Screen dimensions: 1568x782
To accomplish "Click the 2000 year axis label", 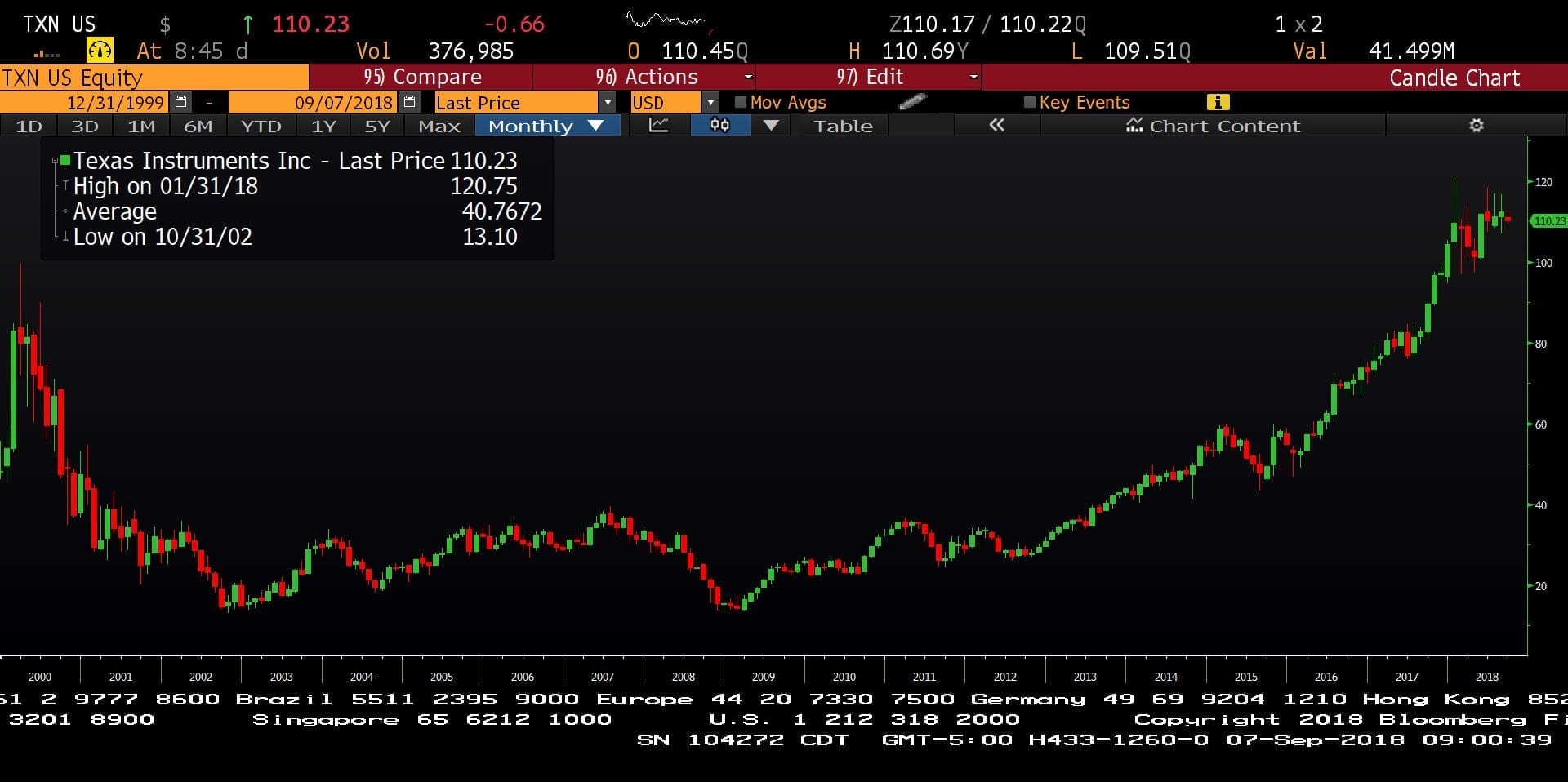I will pos(39,677).
